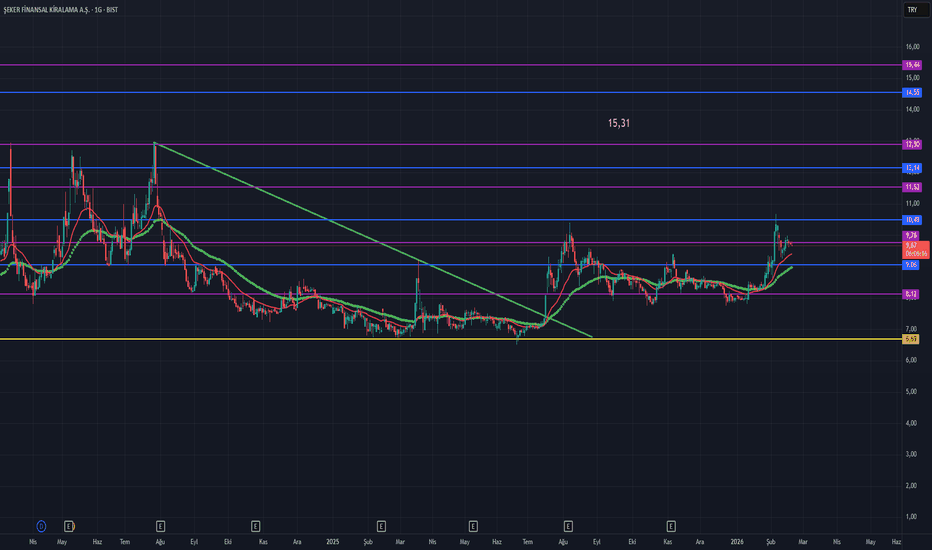Click the E earnings marker beside the D marker
This screenshot has width=932, height=550.
tap(69, 524)
